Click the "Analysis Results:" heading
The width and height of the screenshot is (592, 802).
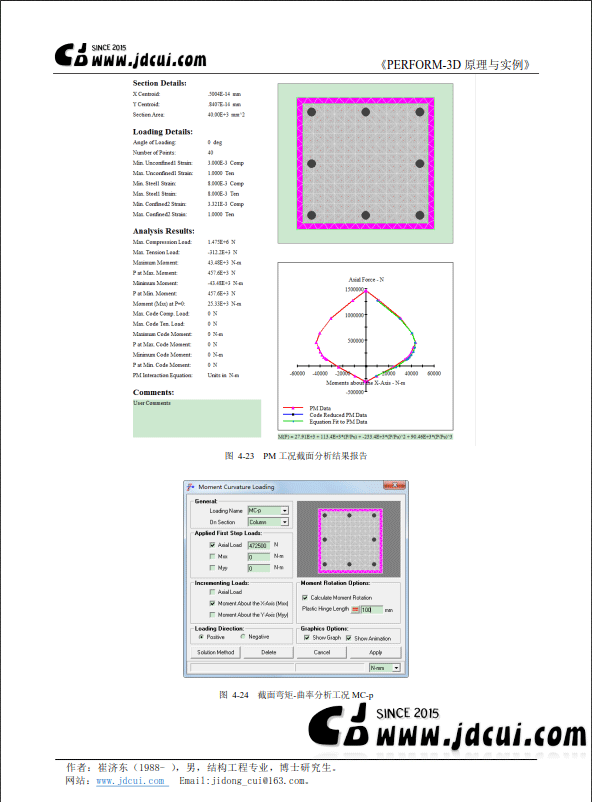click(163, 231)
